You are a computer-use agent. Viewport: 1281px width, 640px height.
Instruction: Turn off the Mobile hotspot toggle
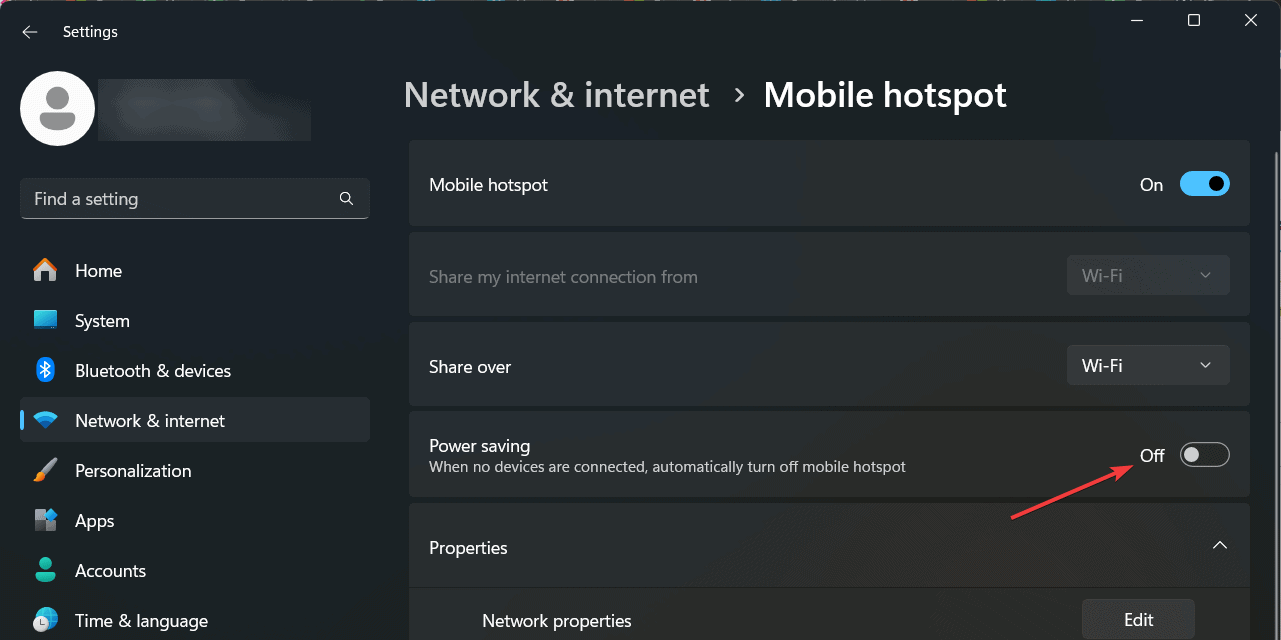click(x=1204, y=184)
